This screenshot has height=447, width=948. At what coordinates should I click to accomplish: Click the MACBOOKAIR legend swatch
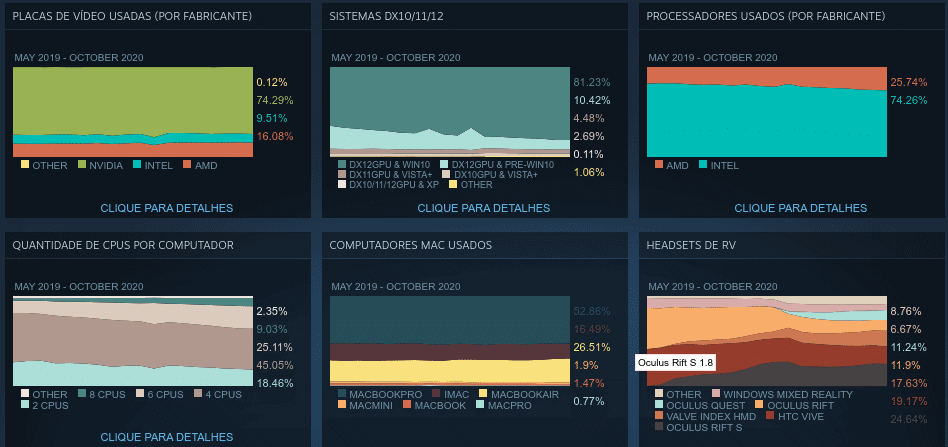click(483, 394)
